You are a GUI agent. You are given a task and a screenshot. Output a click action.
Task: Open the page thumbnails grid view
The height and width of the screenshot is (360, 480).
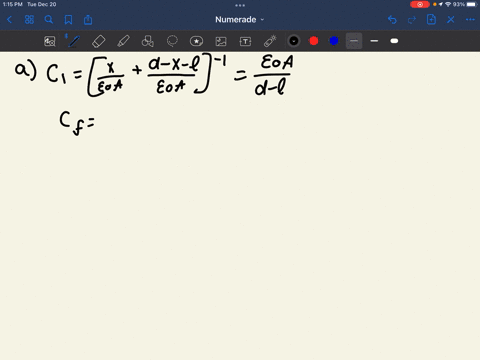point(29,20)
